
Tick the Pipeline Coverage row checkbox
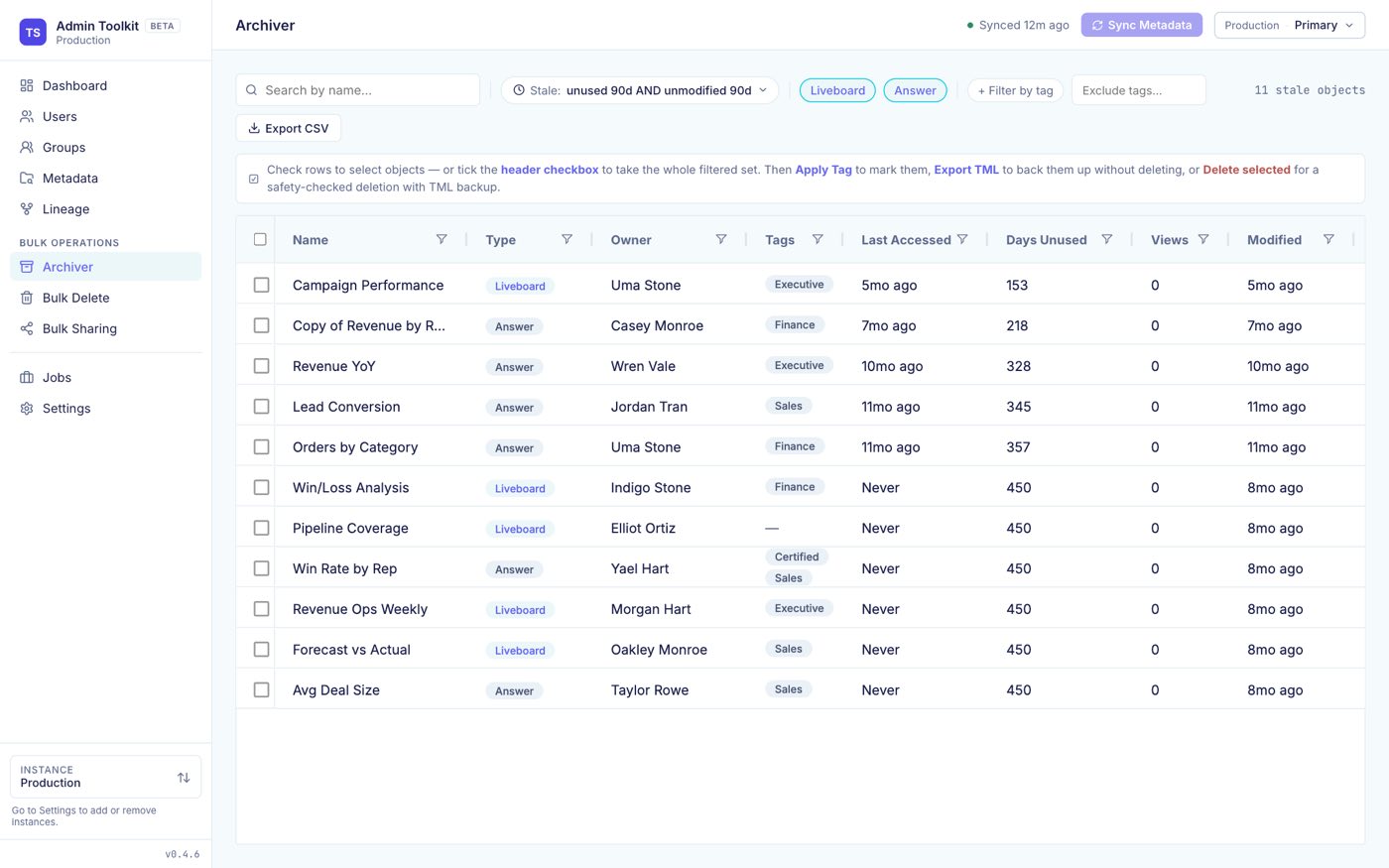[261, 528]
